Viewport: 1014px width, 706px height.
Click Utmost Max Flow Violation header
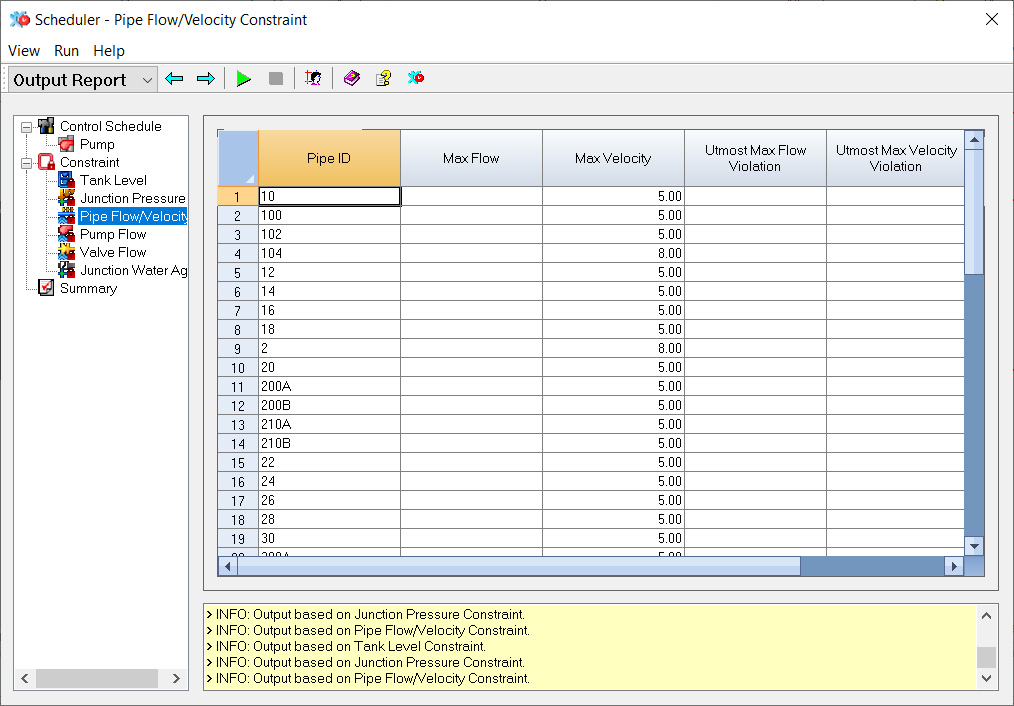(755, 158)
